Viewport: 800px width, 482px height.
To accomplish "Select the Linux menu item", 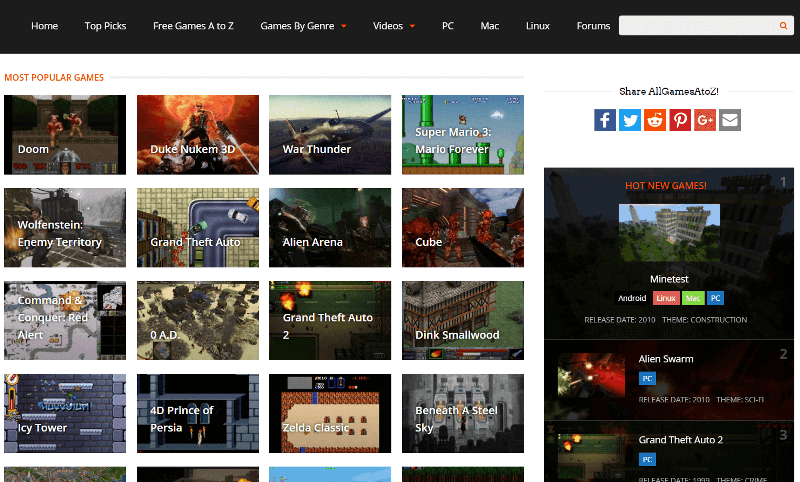I will pyautogui.click(x=538, y=26).
